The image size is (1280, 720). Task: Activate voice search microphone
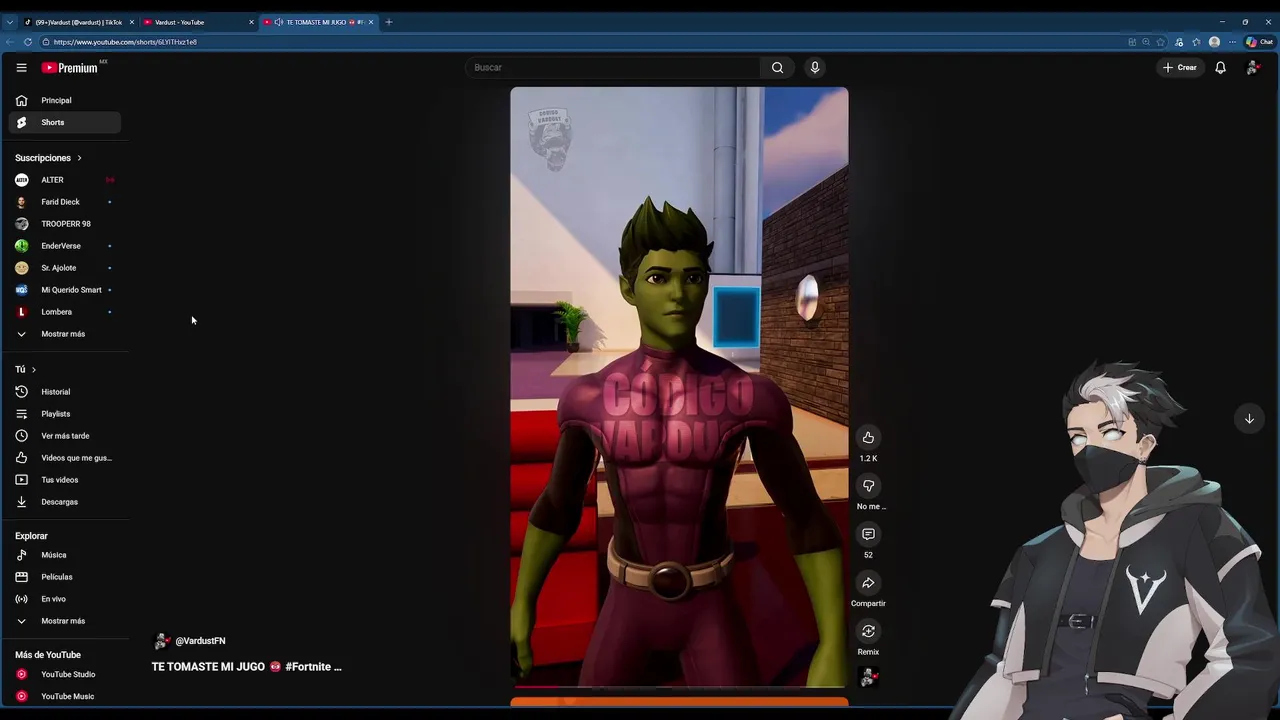815,67
